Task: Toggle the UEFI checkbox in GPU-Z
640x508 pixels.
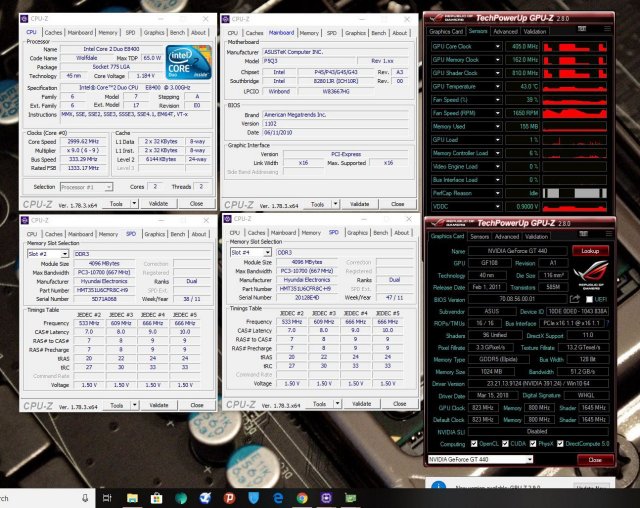Action: tap(589, 299)
